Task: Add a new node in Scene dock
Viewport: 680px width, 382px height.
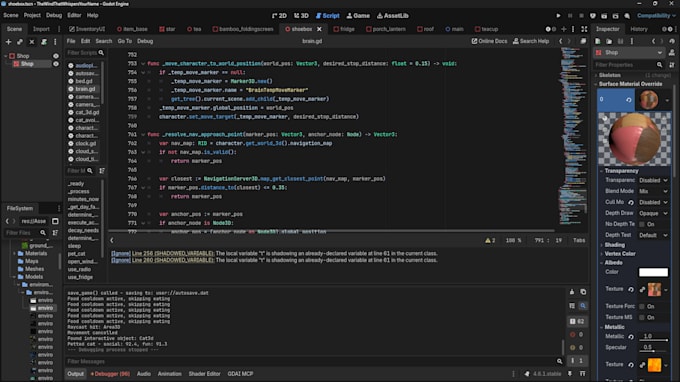Action: 8,42
